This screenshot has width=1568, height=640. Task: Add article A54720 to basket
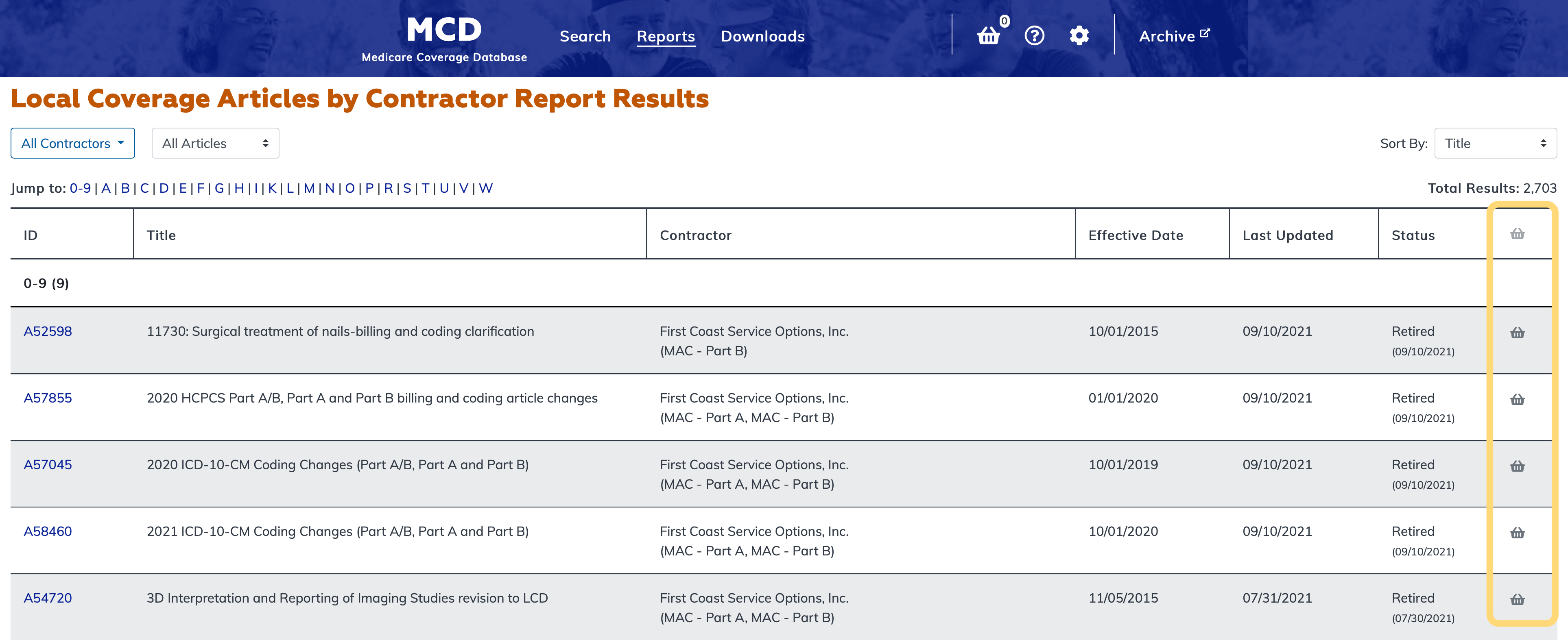1517,600
